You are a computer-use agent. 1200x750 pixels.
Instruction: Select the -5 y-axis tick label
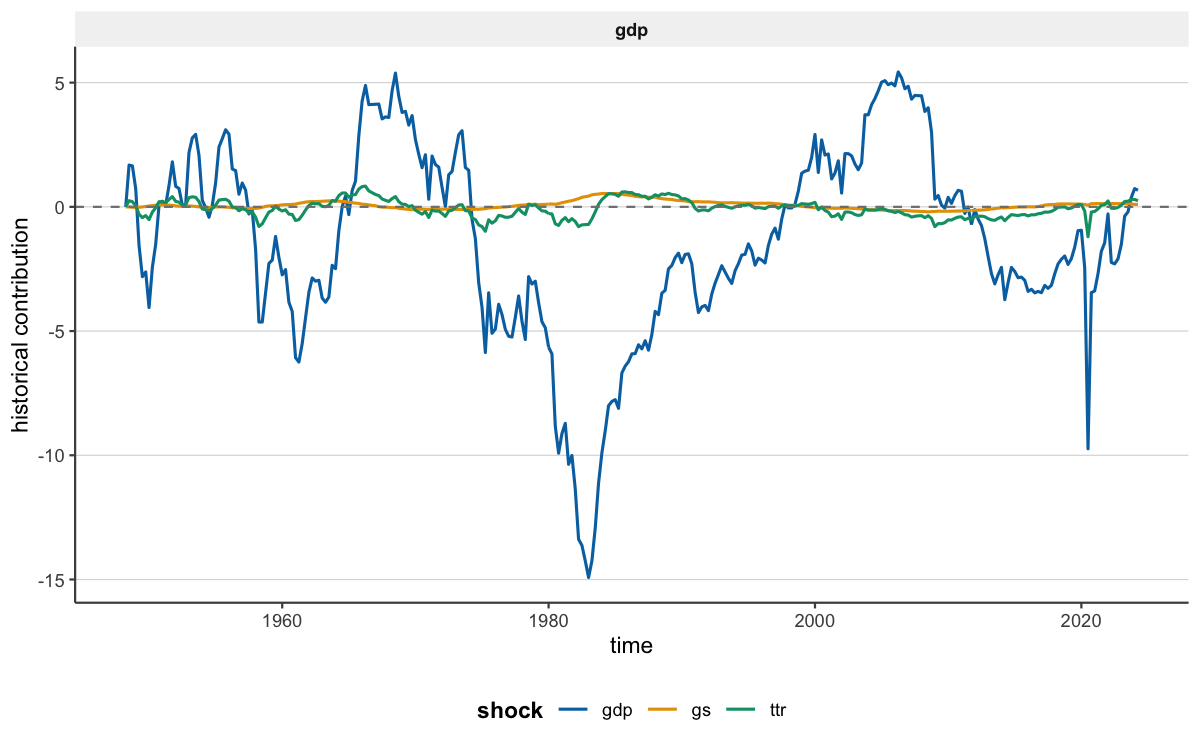point(54,331)
